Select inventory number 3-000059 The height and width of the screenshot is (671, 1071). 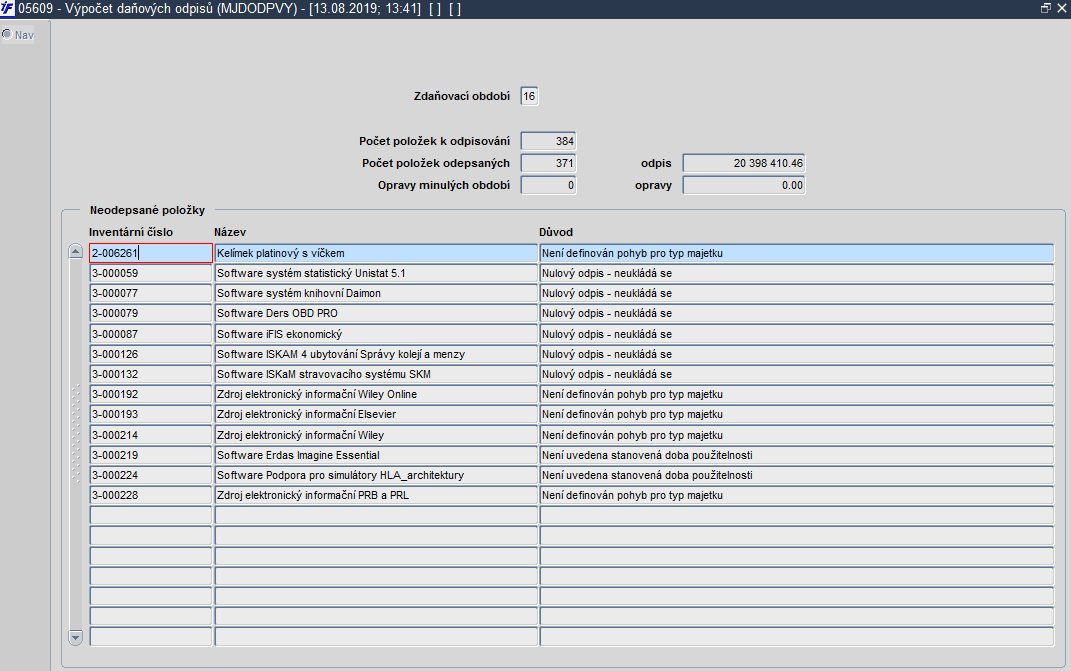click(x=151, y=273)
